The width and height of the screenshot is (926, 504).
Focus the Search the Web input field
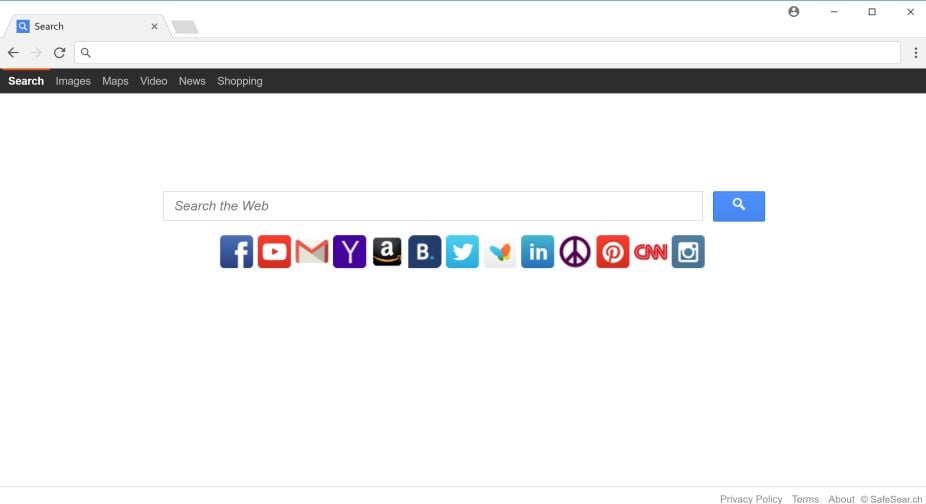(433, 206)
